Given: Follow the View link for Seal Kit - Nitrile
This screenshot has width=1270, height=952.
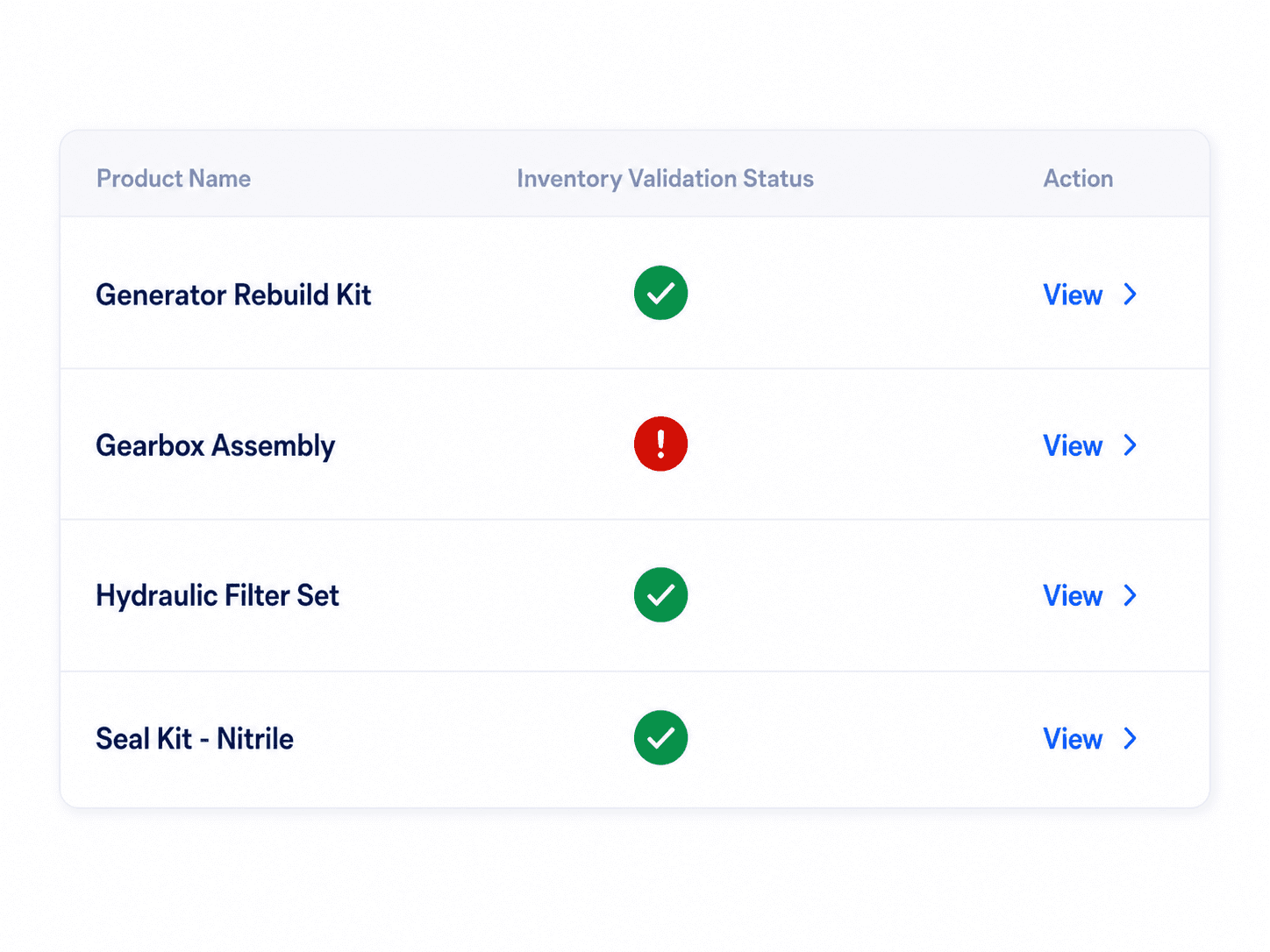Looking at the screenshot, I should point(1072,739).
